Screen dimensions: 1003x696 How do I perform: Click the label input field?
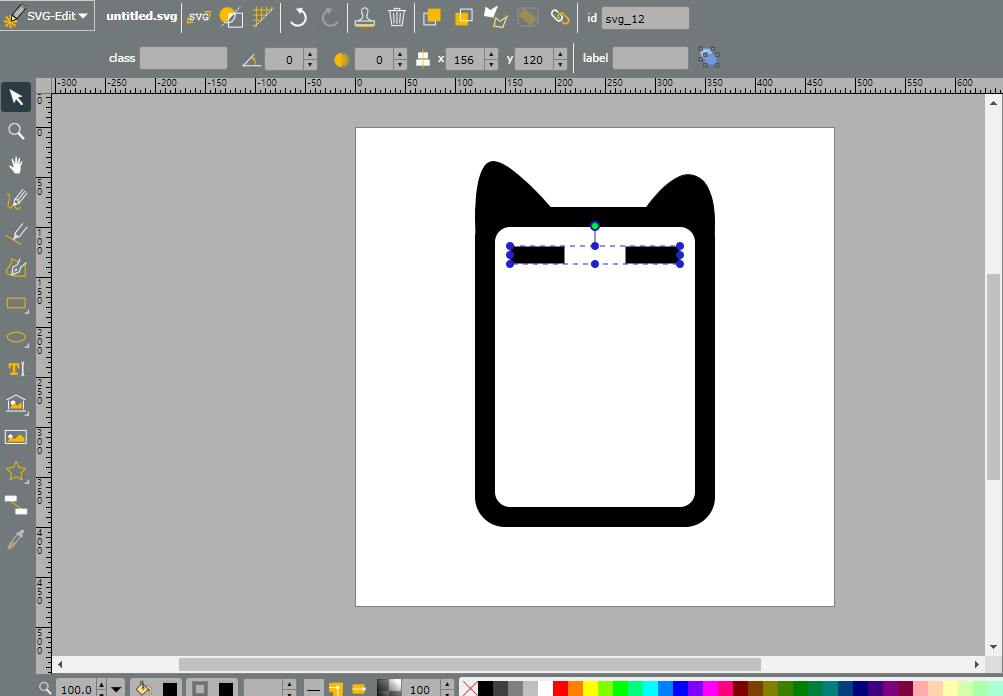tap(650, 58)
